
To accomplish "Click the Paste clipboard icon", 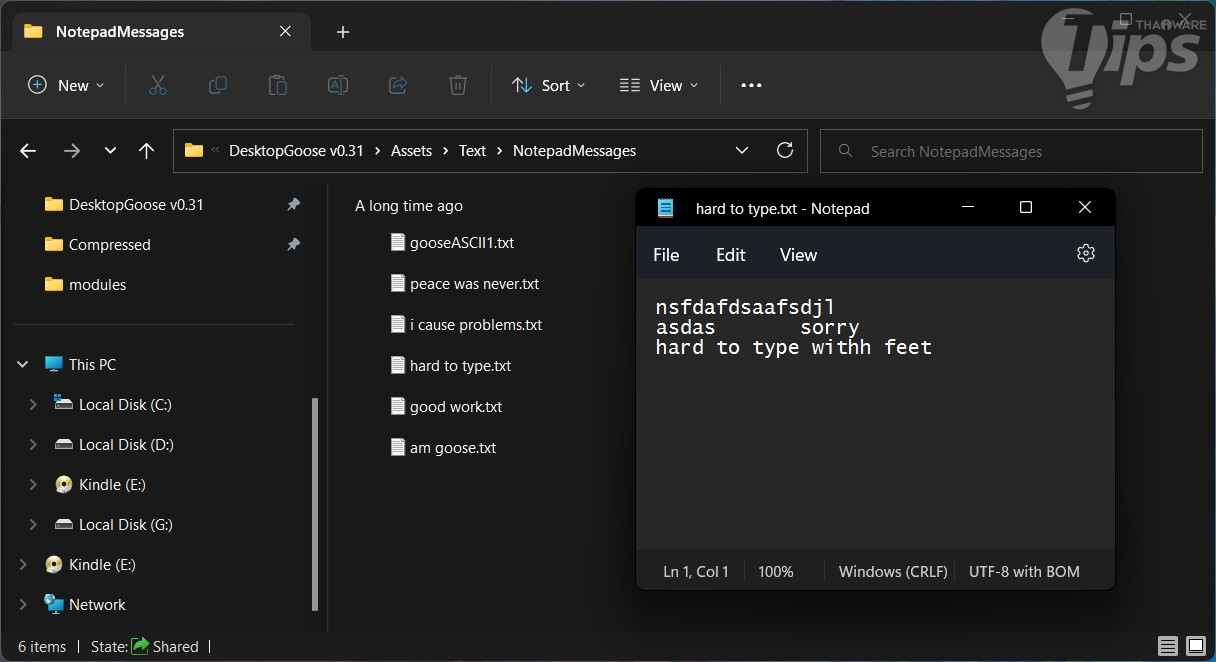I will 278,85.
